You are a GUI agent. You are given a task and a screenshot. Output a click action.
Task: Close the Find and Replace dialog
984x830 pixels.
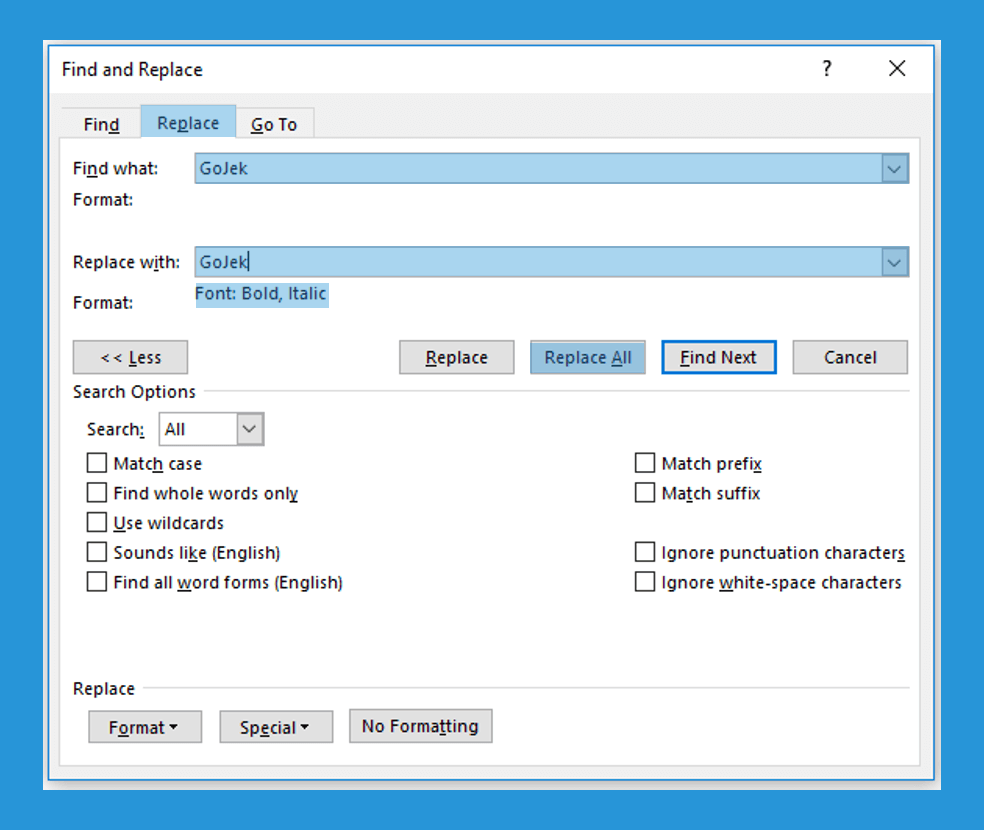897,68
